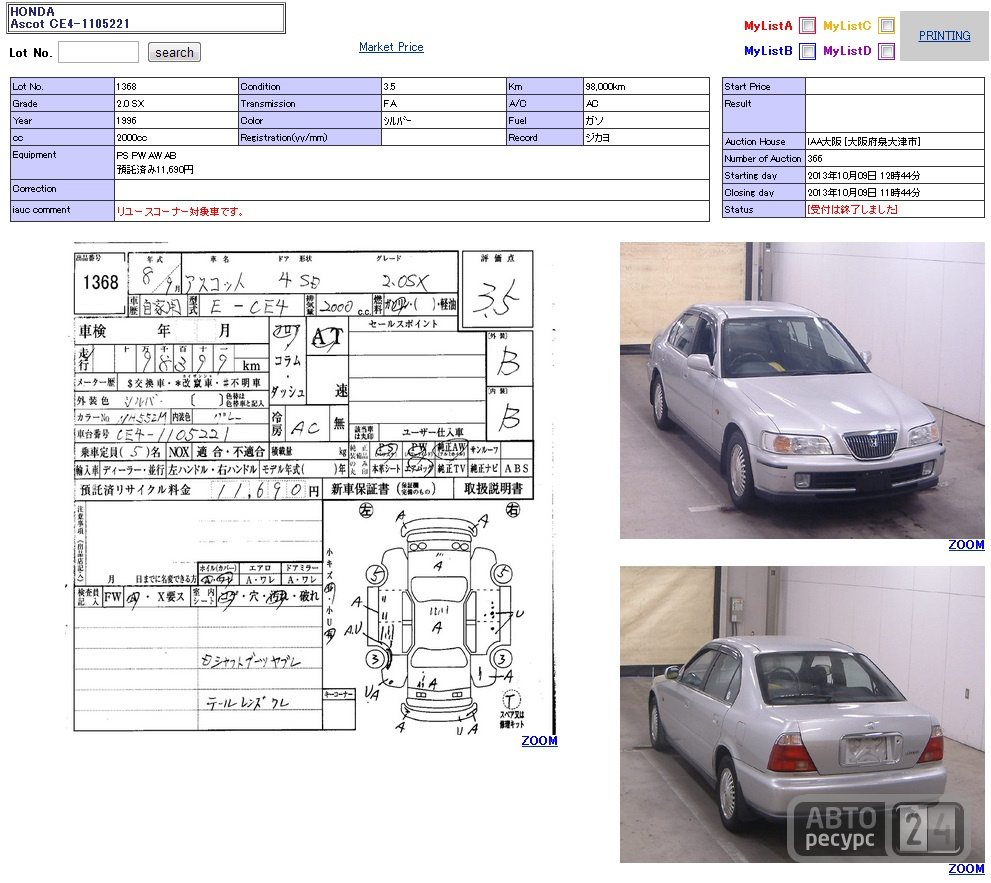Select the Auction House value IAA大阪
Image resolution: width=991 pixels, height=883 pixels.
click(864, 142)
